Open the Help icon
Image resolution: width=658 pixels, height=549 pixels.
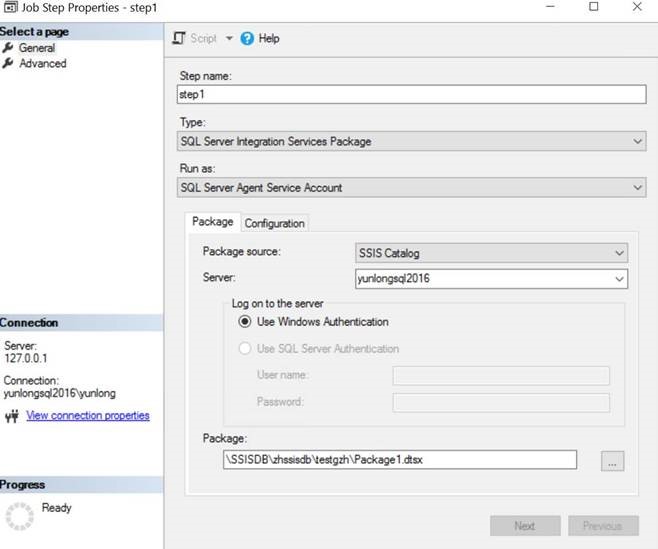(x=247, y=38)
